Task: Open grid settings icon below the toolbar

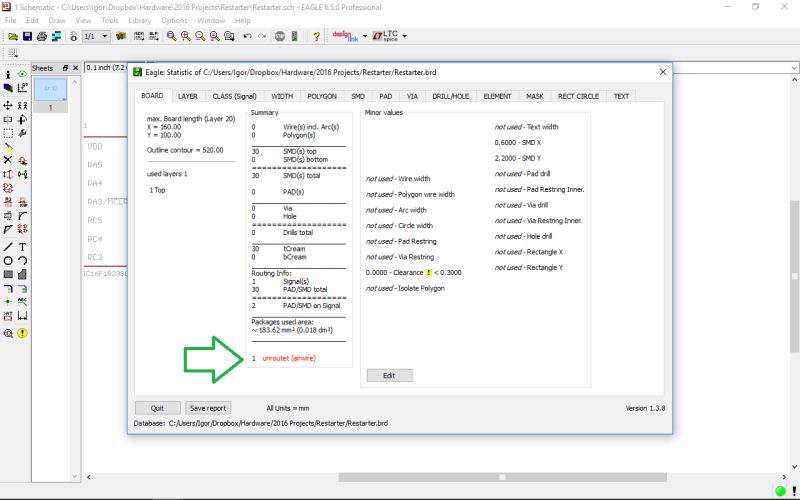Action: 13,53
